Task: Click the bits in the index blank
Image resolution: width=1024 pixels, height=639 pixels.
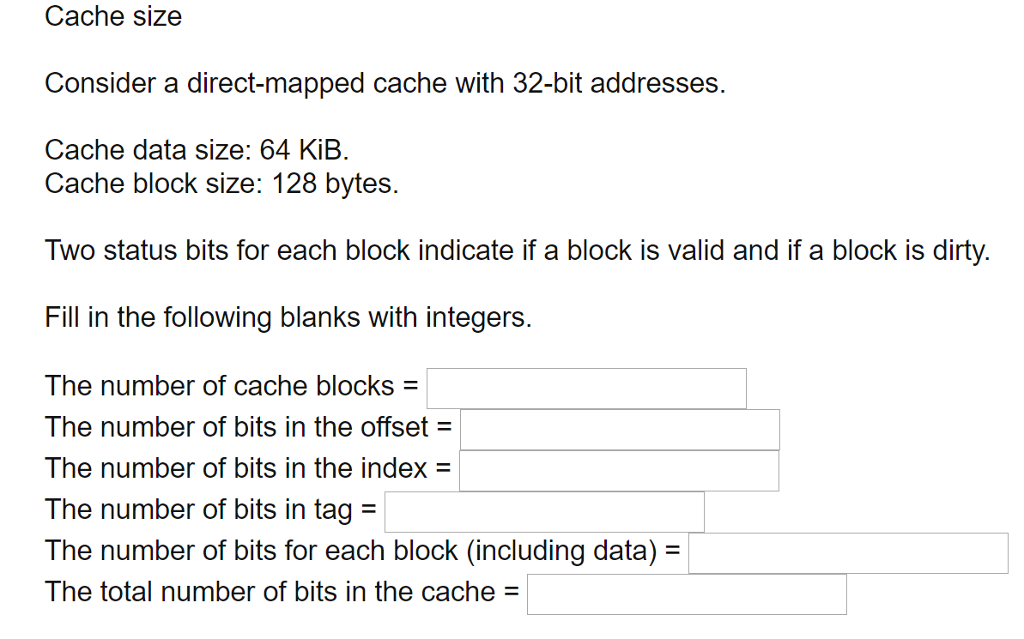Action: coord(618,470)
